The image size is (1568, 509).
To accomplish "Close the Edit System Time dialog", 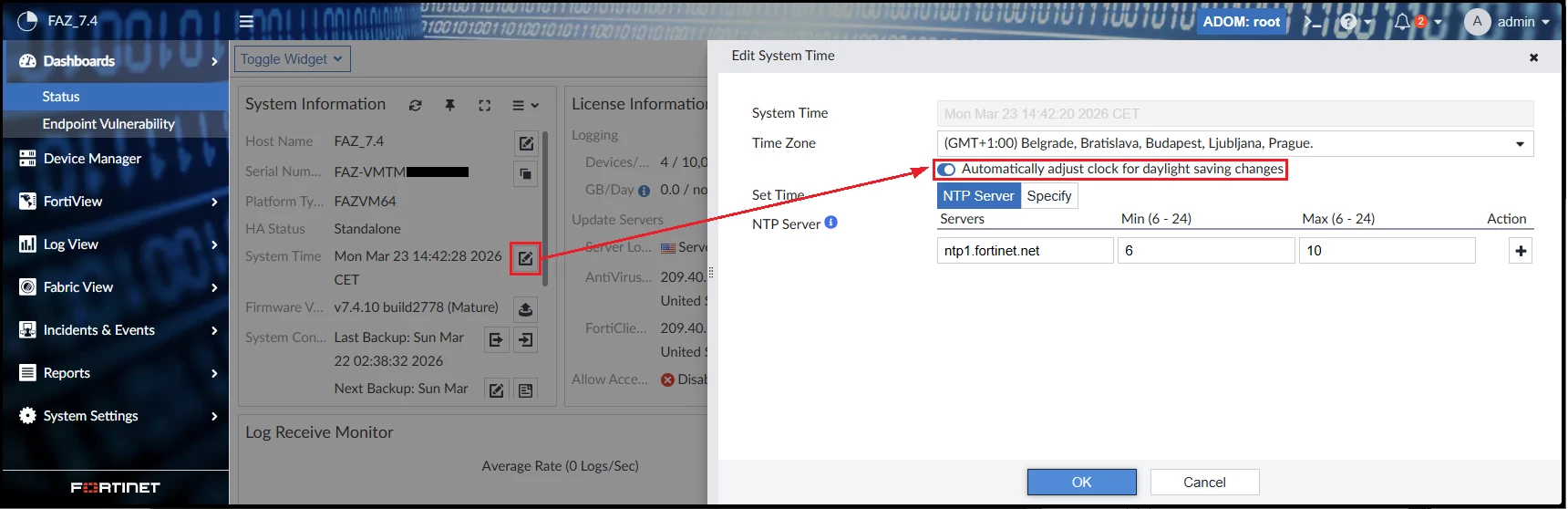I will click(1533, 57).
